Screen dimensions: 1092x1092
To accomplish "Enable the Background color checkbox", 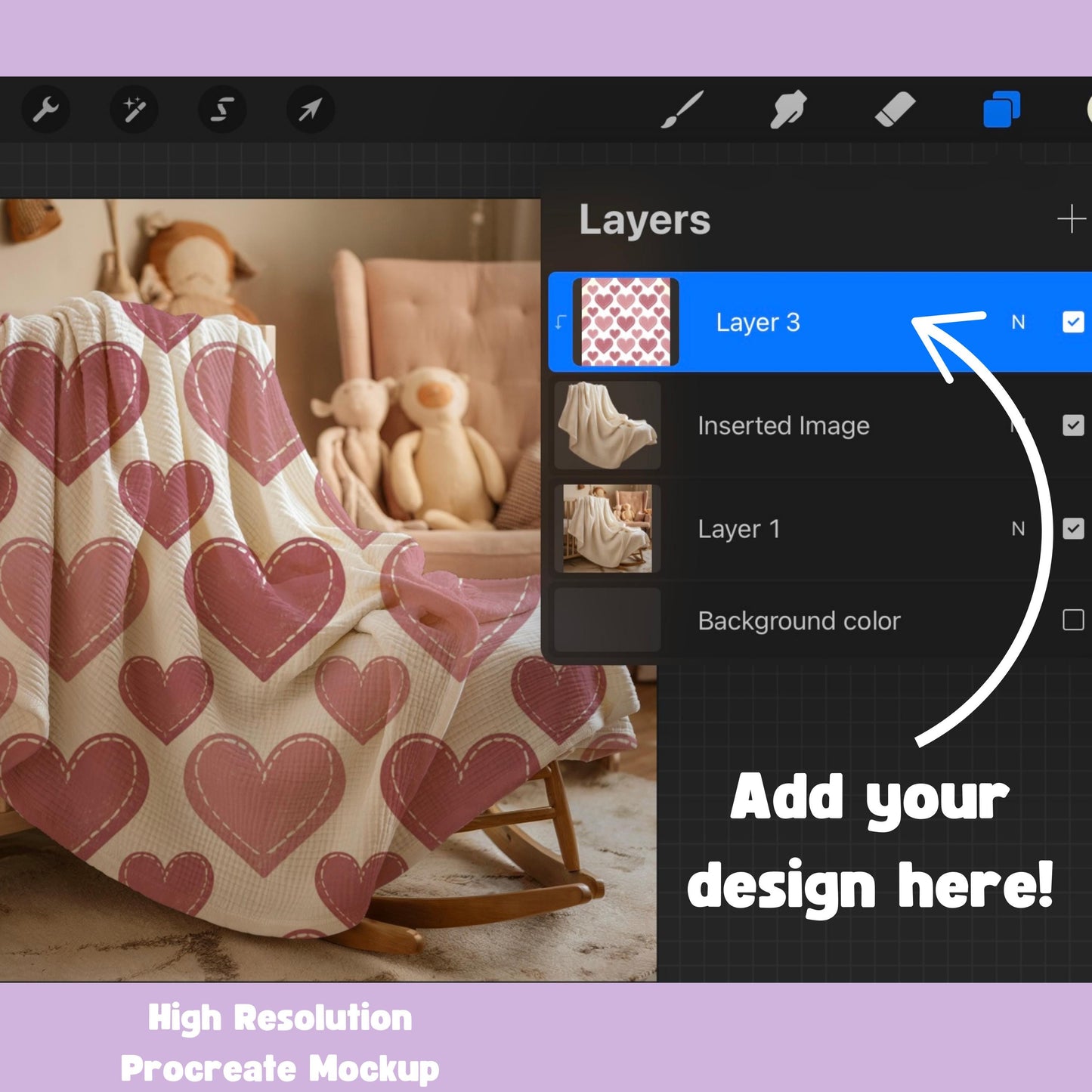I will tap(1073, 620).
